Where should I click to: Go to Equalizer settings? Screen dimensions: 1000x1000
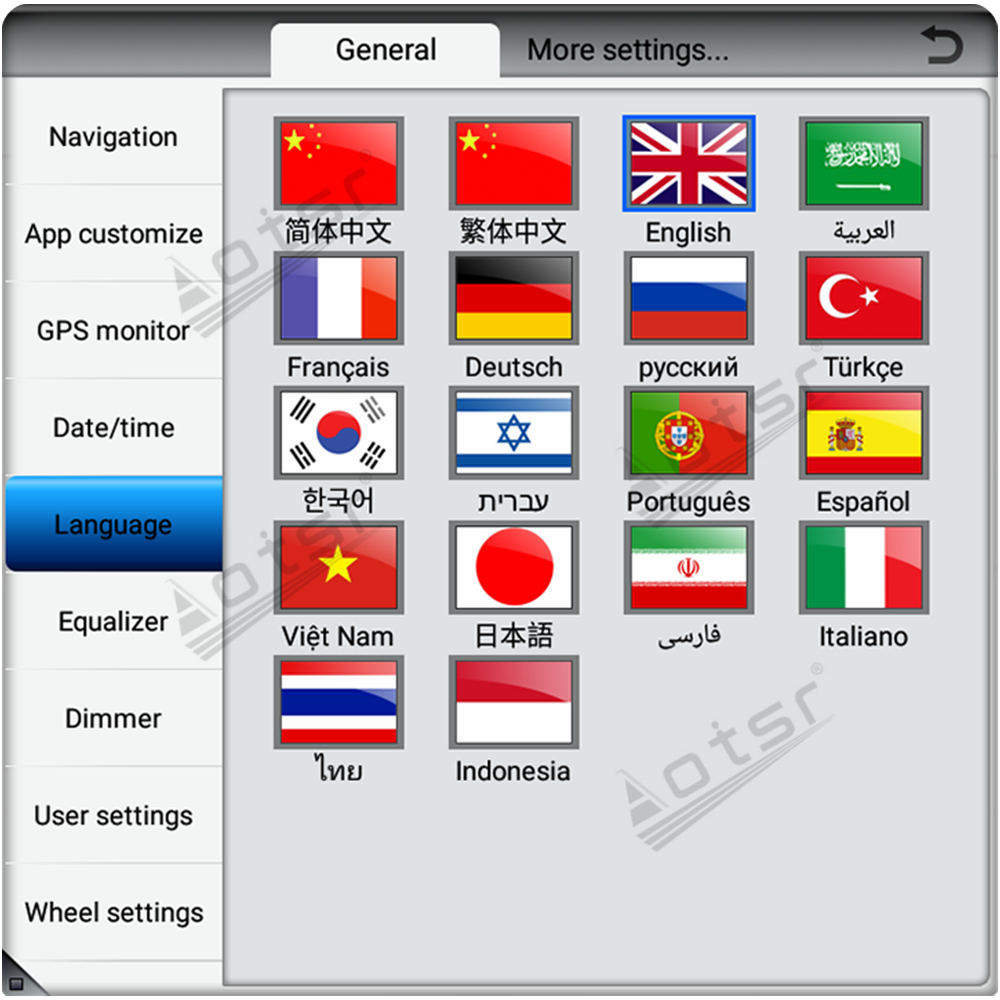[x=113, y=621]
